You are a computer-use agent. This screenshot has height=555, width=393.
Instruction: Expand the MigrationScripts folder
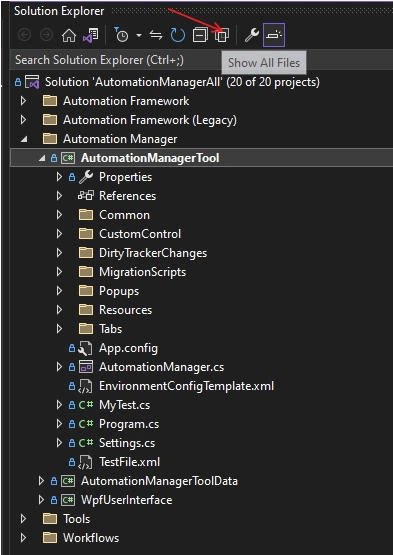(59, 272)
